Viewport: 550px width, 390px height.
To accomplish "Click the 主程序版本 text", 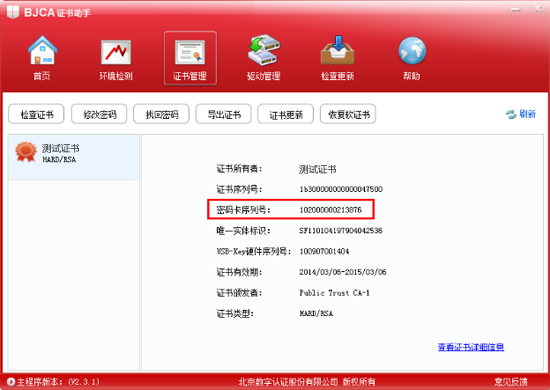I will click(x=58, y=382).
